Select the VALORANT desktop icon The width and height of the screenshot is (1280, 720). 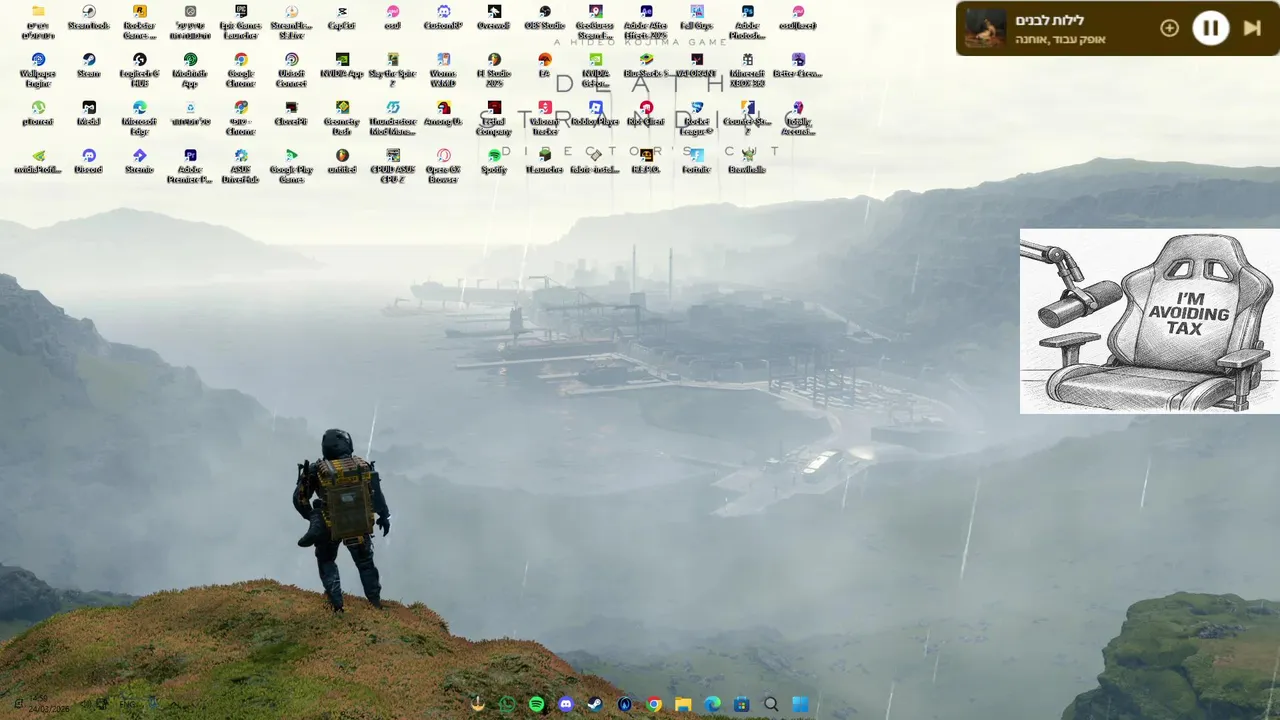click(x=697, y=66)
